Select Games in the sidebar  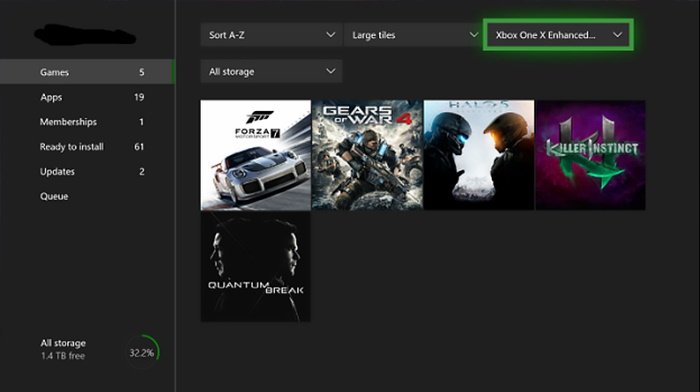tap(87, 72)
